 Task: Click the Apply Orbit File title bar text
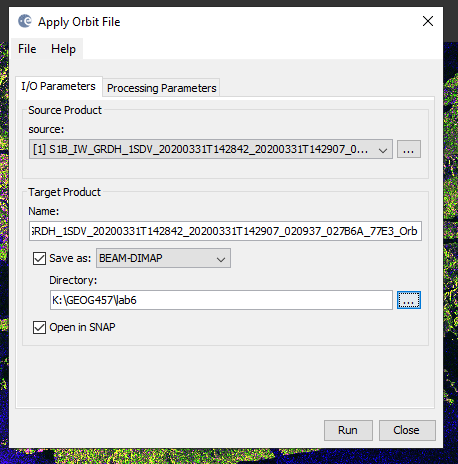[x=79, y=22]
